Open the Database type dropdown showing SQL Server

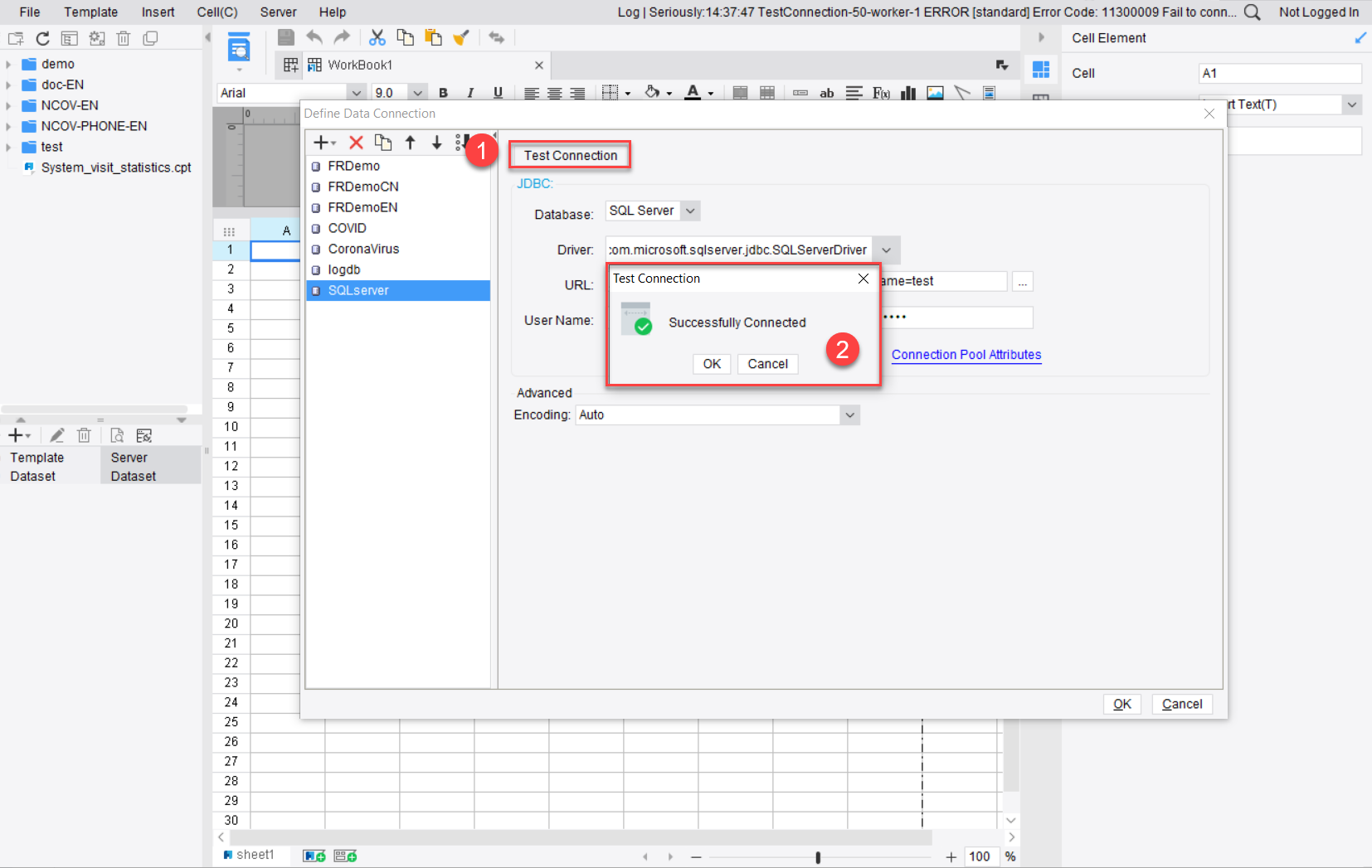[x=690, y=211]
